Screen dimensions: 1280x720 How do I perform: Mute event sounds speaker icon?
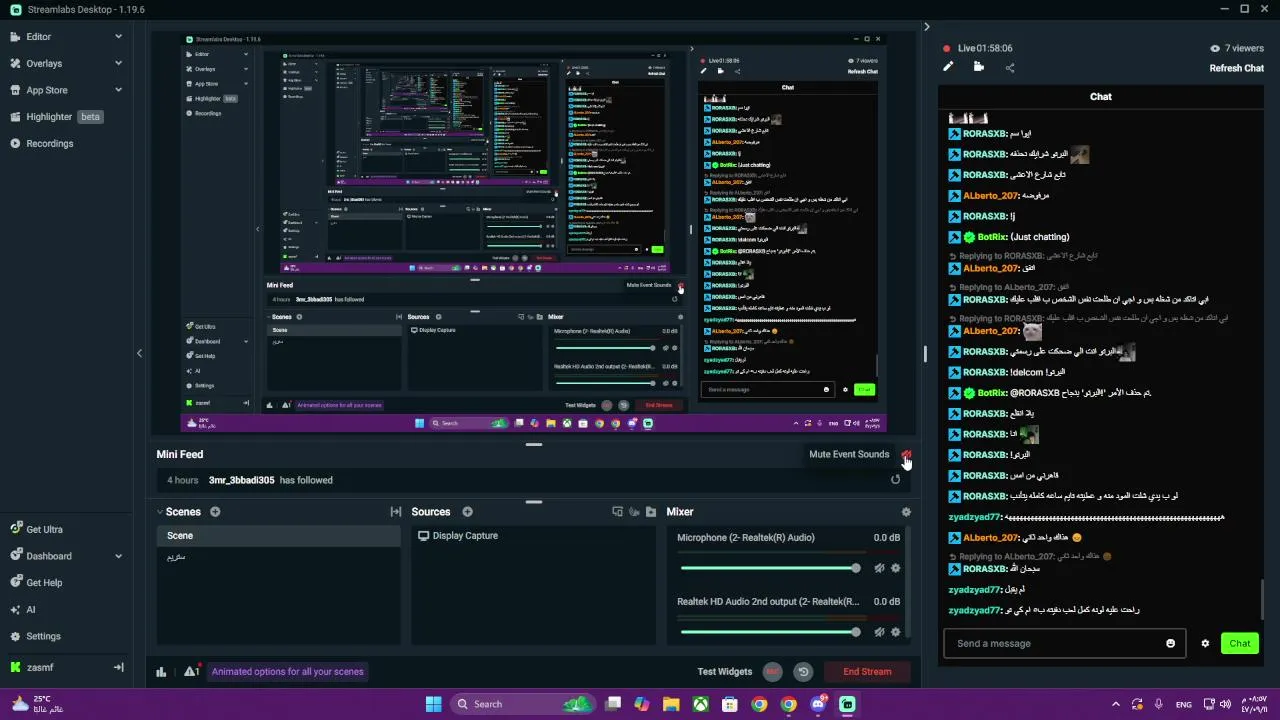[x=906, y=455]
